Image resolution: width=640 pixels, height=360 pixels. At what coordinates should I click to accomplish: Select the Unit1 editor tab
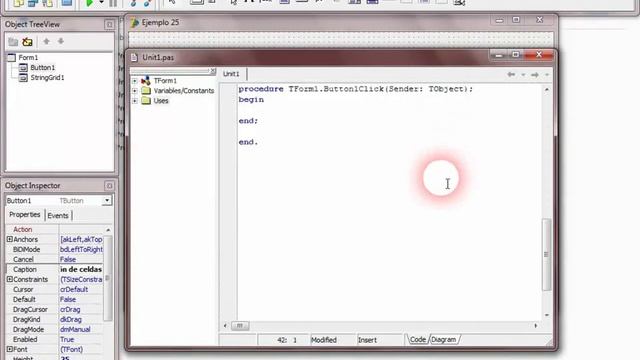[231, 74]
